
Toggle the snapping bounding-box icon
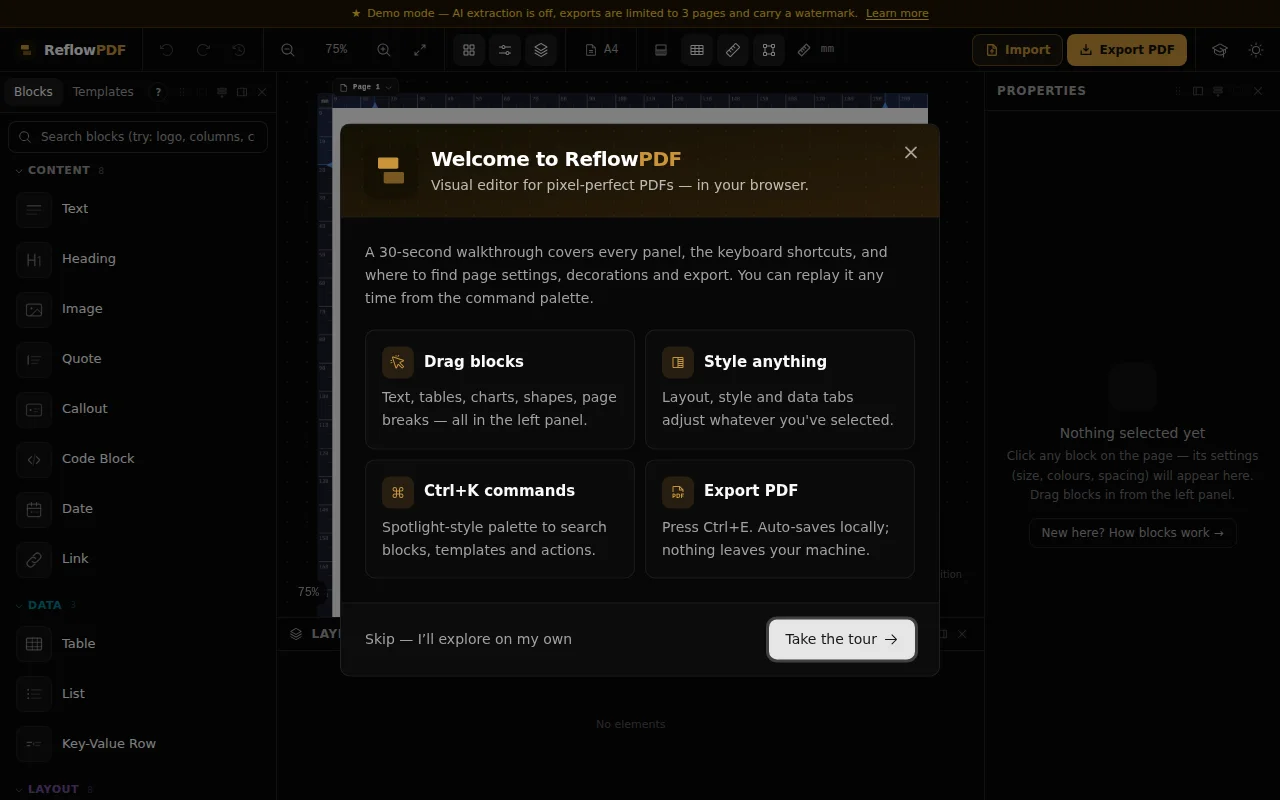(769, 50)
